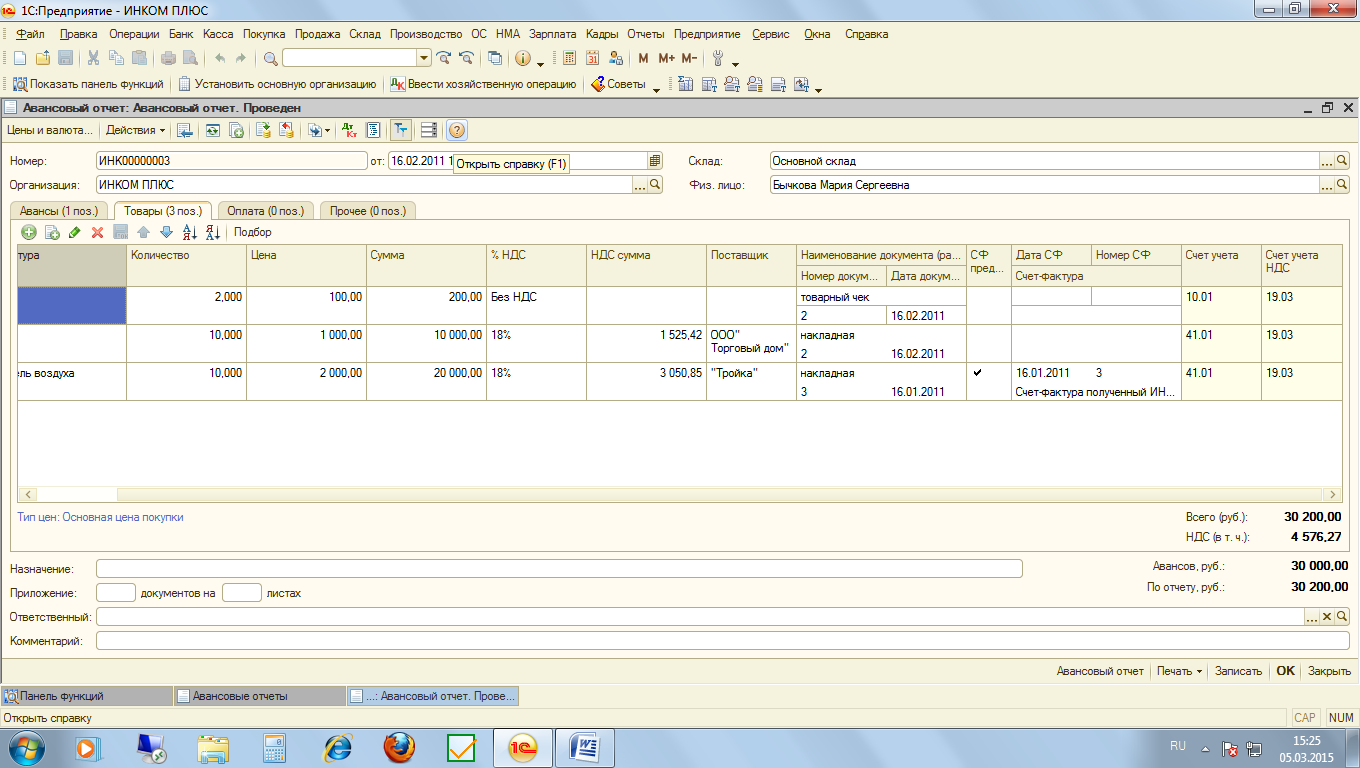Select the Панель функций window tab
The image size is (1360, 768).
pyautogui.click(x=86, y=696)
